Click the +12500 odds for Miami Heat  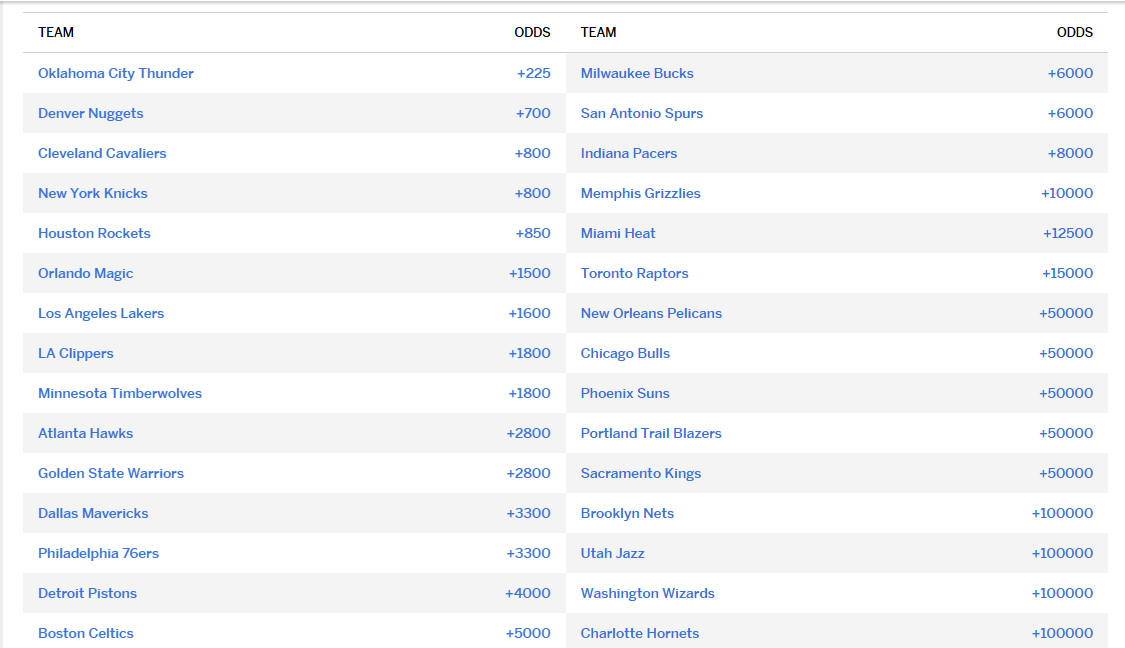click(x=1067, y=233)
